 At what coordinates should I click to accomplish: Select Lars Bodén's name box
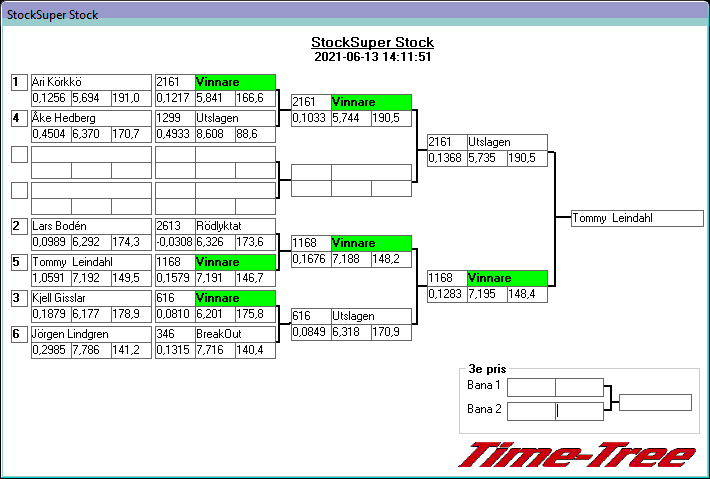click(90, 226)
